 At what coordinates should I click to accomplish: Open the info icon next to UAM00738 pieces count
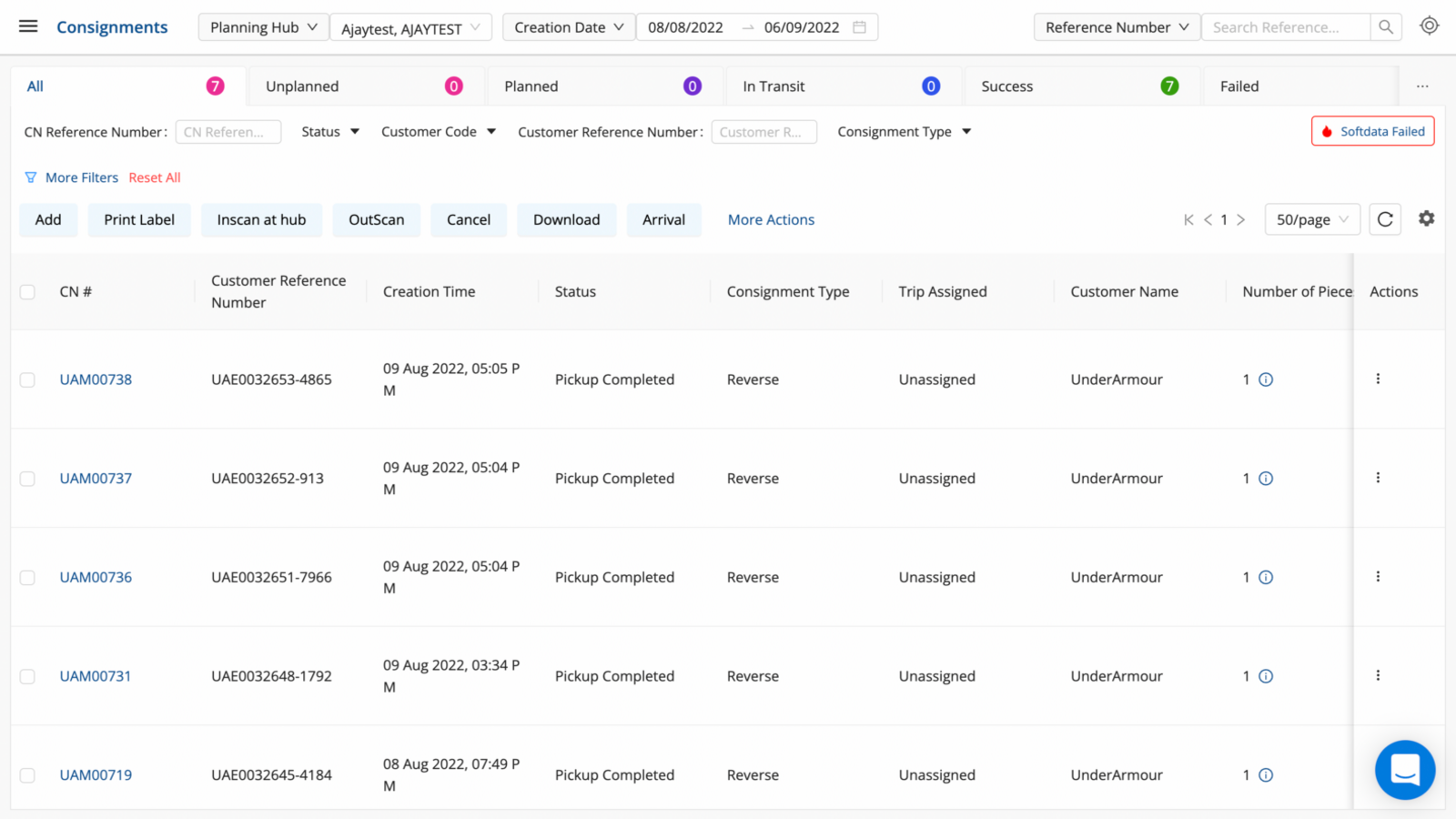1267,379
